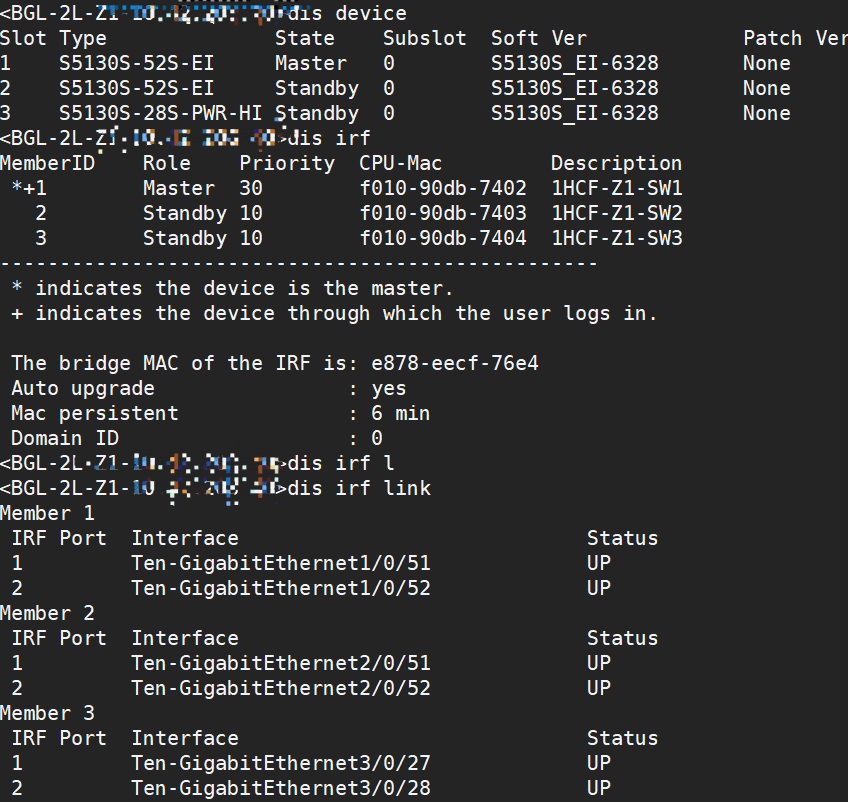This screenshot has width=848, height=802.
Task: Click interface Ten-GigabitEthernet3/0/28
Action: click(280, 788)
